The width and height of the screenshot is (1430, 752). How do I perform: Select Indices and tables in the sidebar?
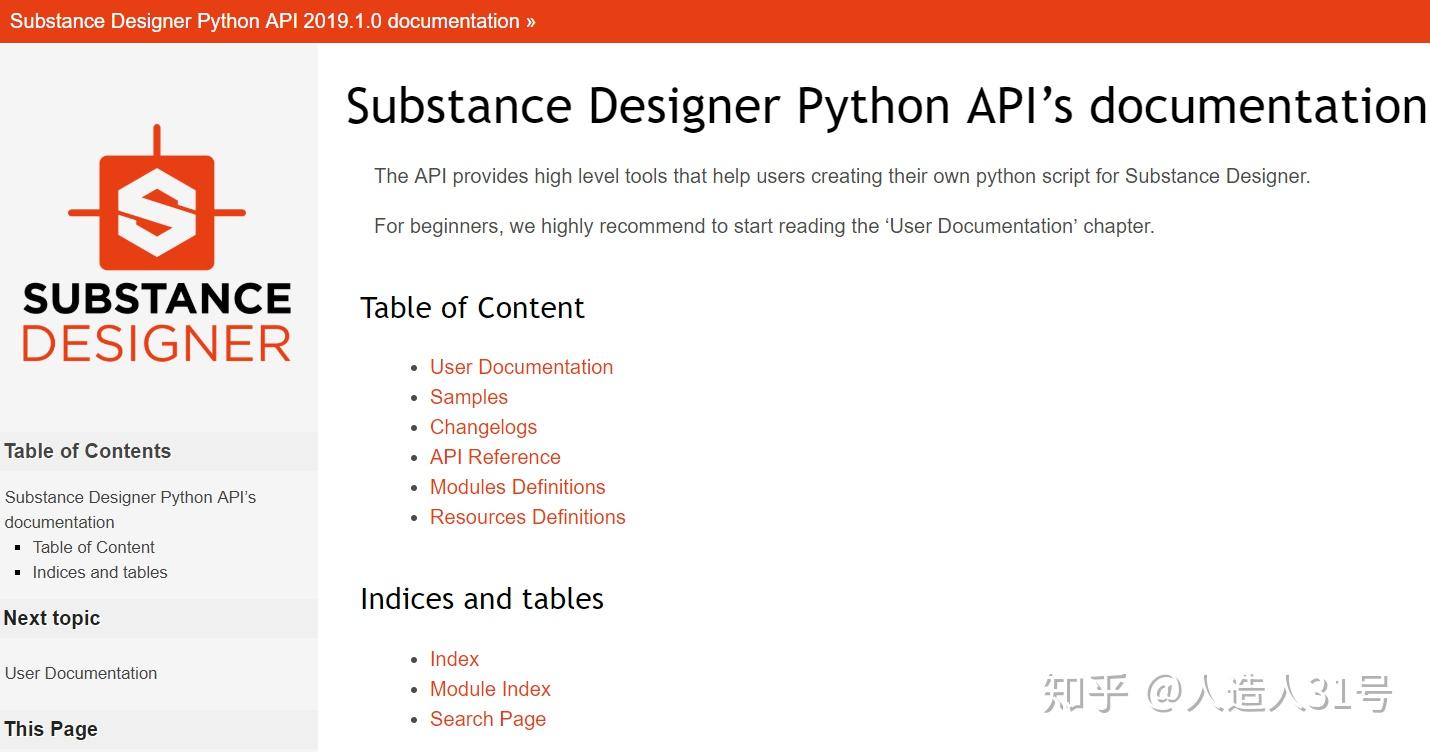pos(100,572)
